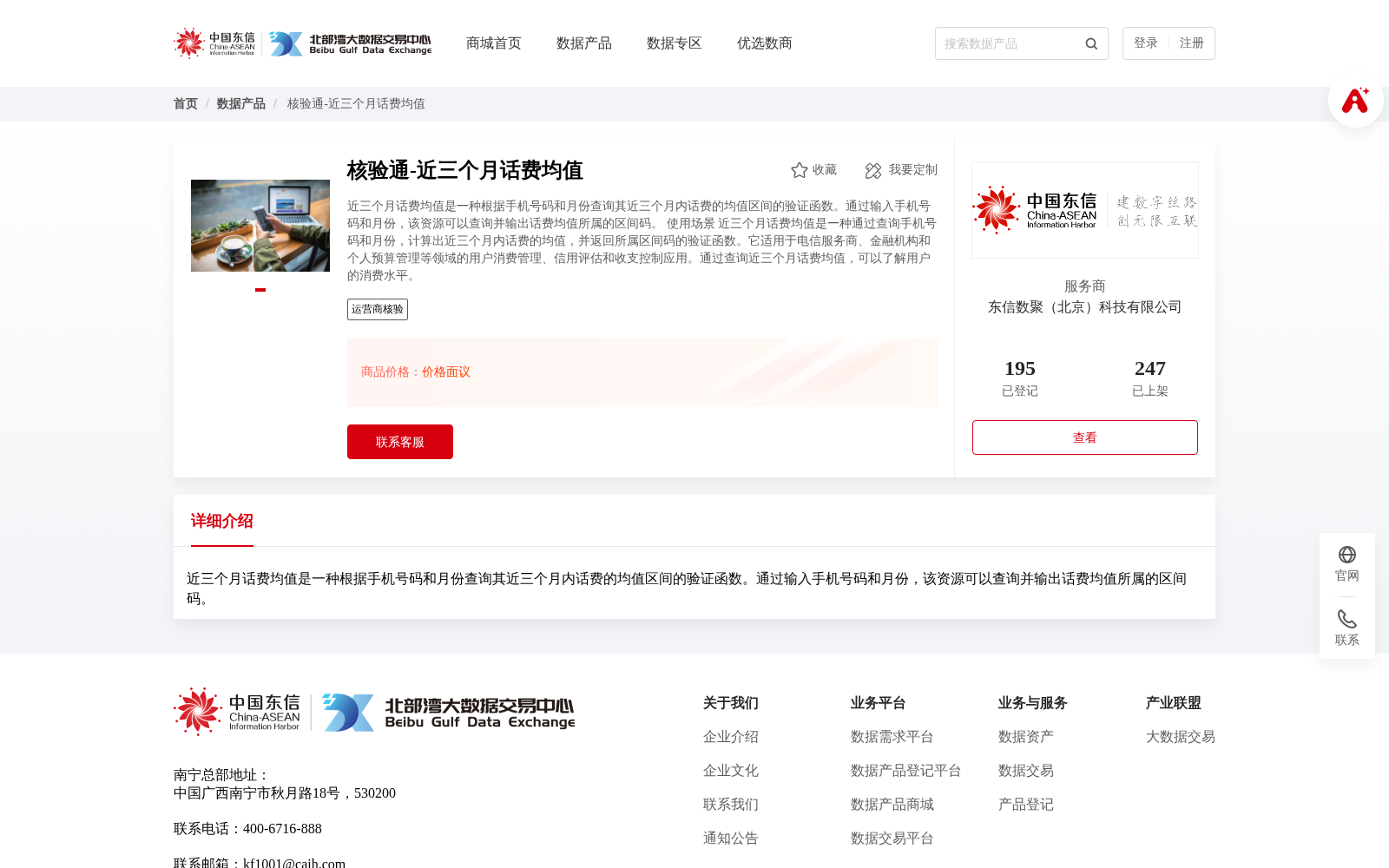
Task: Open footer link 企业文化
Action: 731,771
